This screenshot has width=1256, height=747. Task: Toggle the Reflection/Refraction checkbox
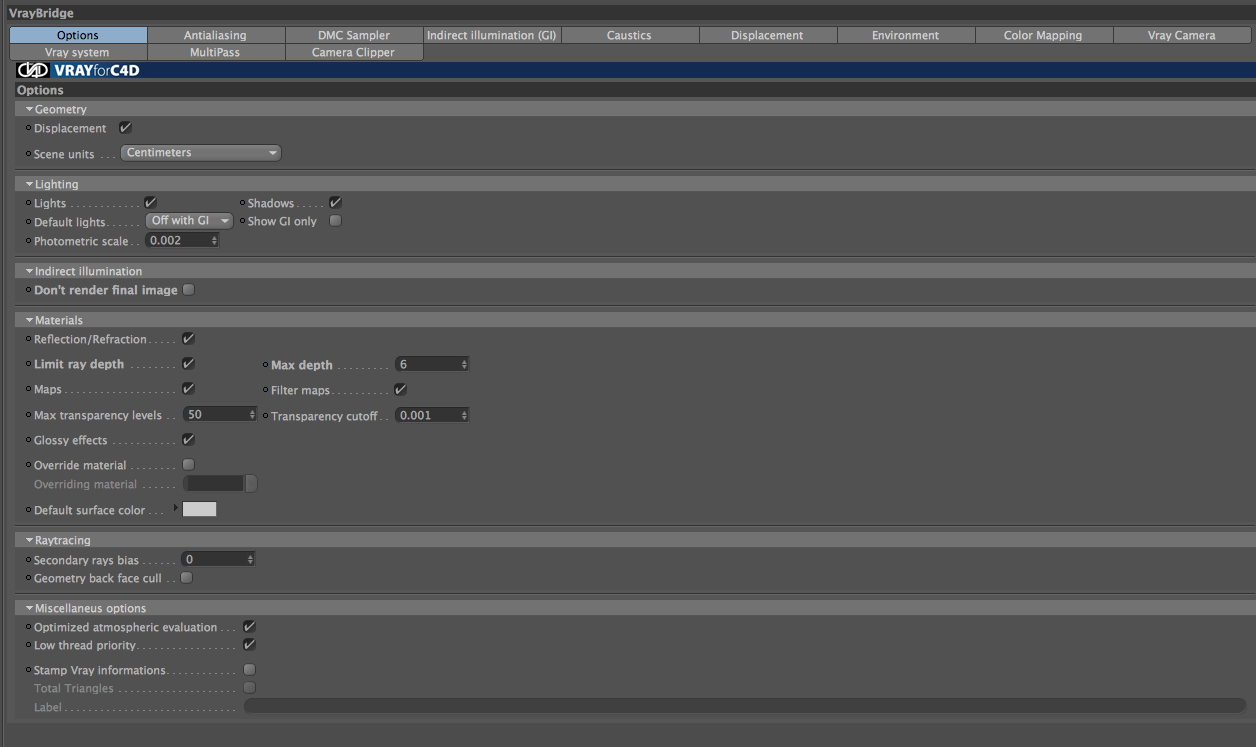click(188, 339)
